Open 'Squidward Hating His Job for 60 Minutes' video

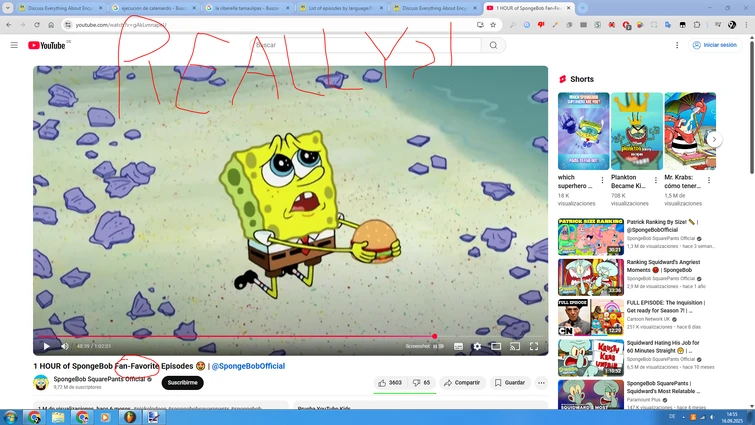point(591,358)
